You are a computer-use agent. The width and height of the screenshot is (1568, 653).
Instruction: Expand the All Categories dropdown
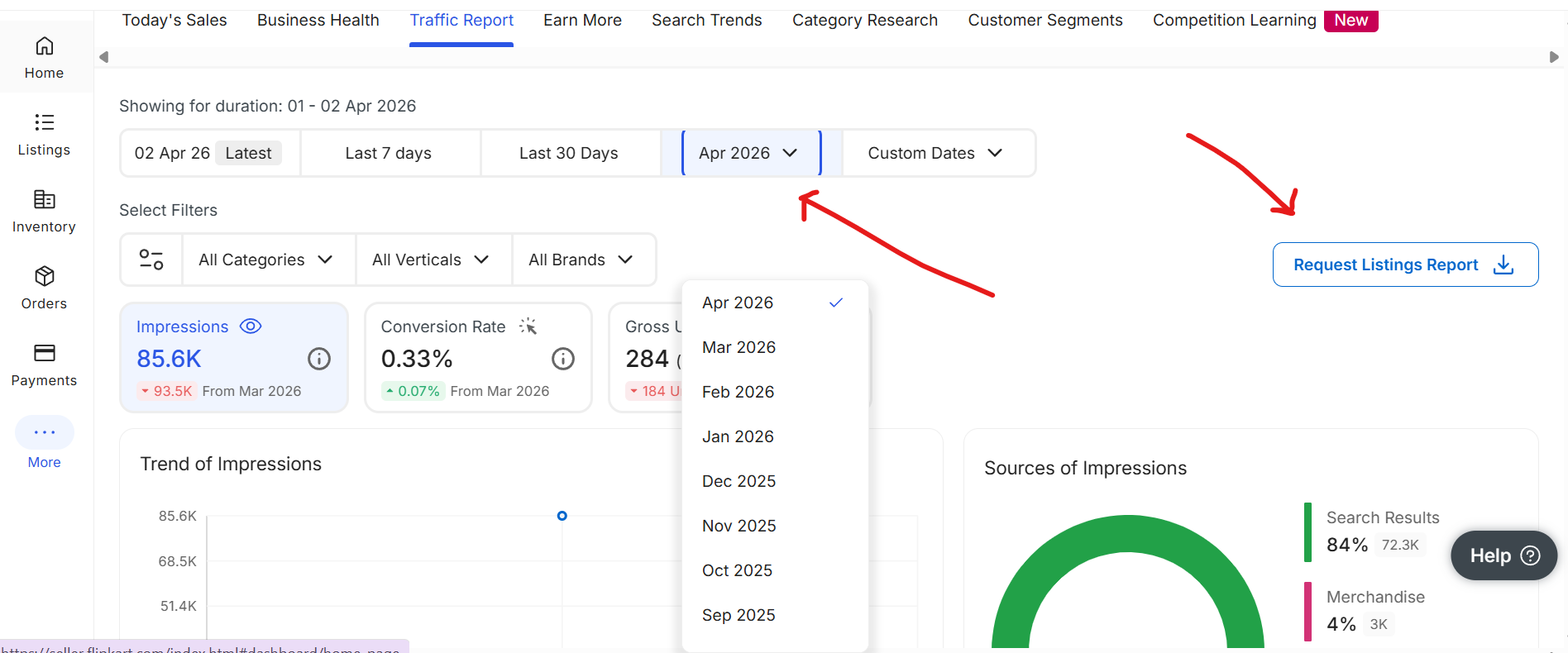[265, 260]
